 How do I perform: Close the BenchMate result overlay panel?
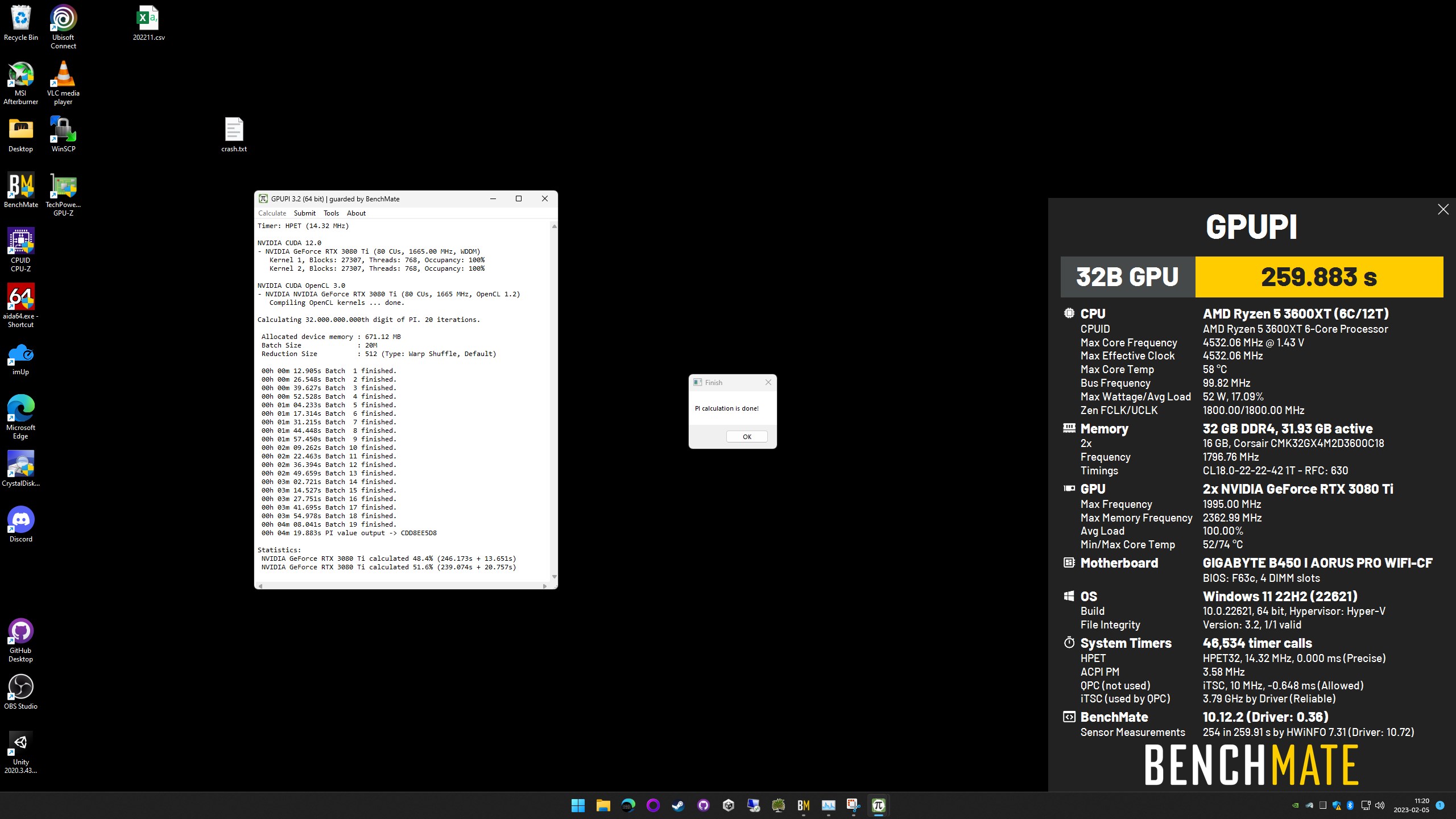[1443, 209]
